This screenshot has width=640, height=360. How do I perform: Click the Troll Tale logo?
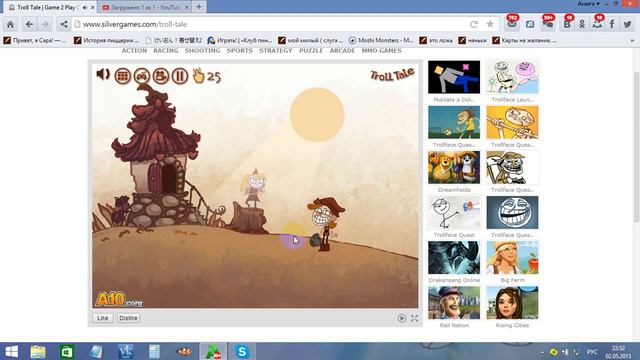[392, 75]
